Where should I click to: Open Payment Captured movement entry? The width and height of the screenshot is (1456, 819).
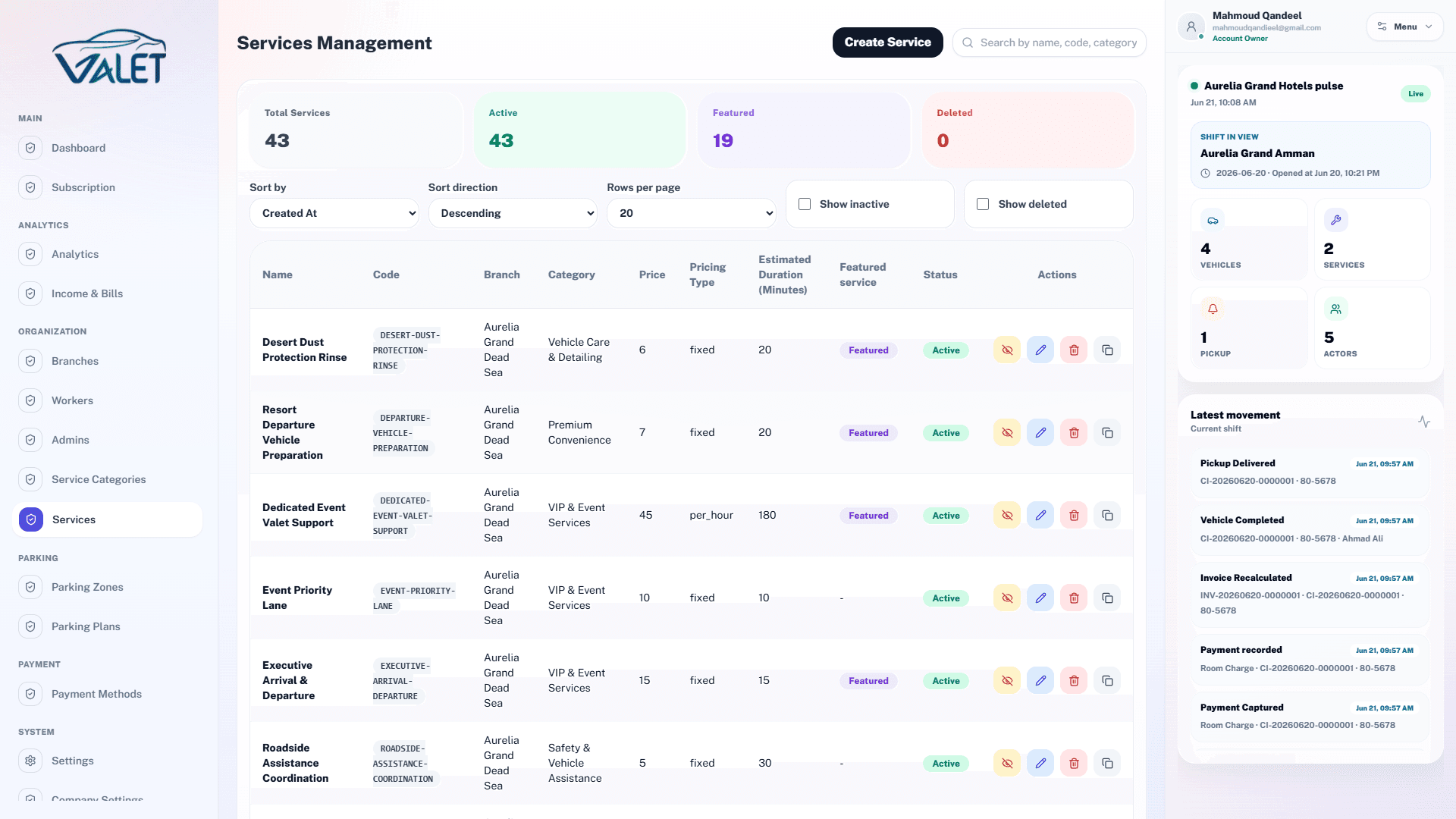coord(1310,716)
